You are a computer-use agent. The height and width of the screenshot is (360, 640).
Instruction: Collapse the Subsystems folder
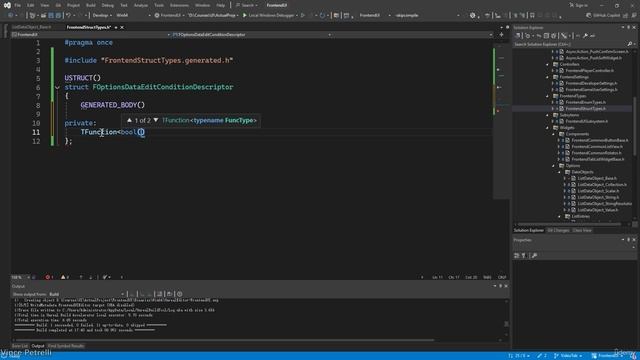point(548,115)
